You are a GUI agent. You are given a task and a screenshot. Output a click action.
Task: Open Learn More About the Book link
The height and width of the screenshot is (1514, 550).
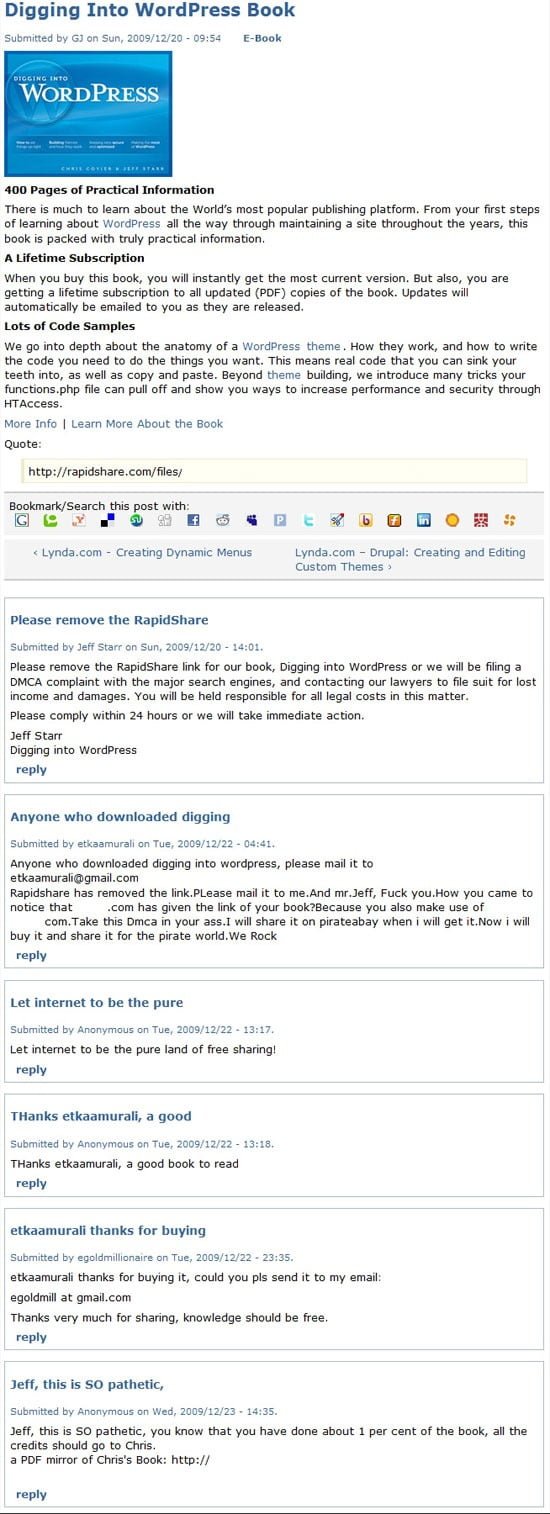147,424
